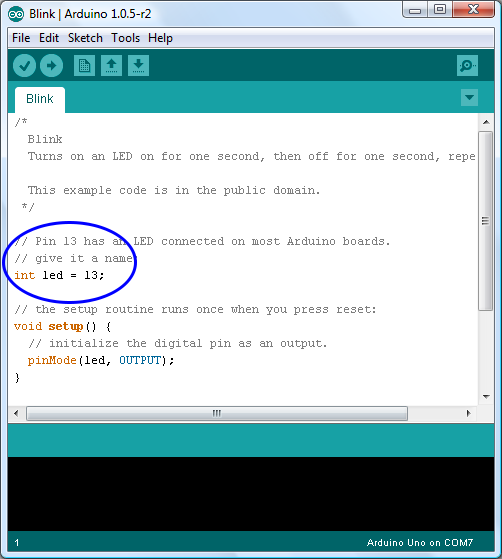The width and height of the screenshot is (502, 559).
Task: Click inside the black console output area
Action: click(x=251, y=494)
